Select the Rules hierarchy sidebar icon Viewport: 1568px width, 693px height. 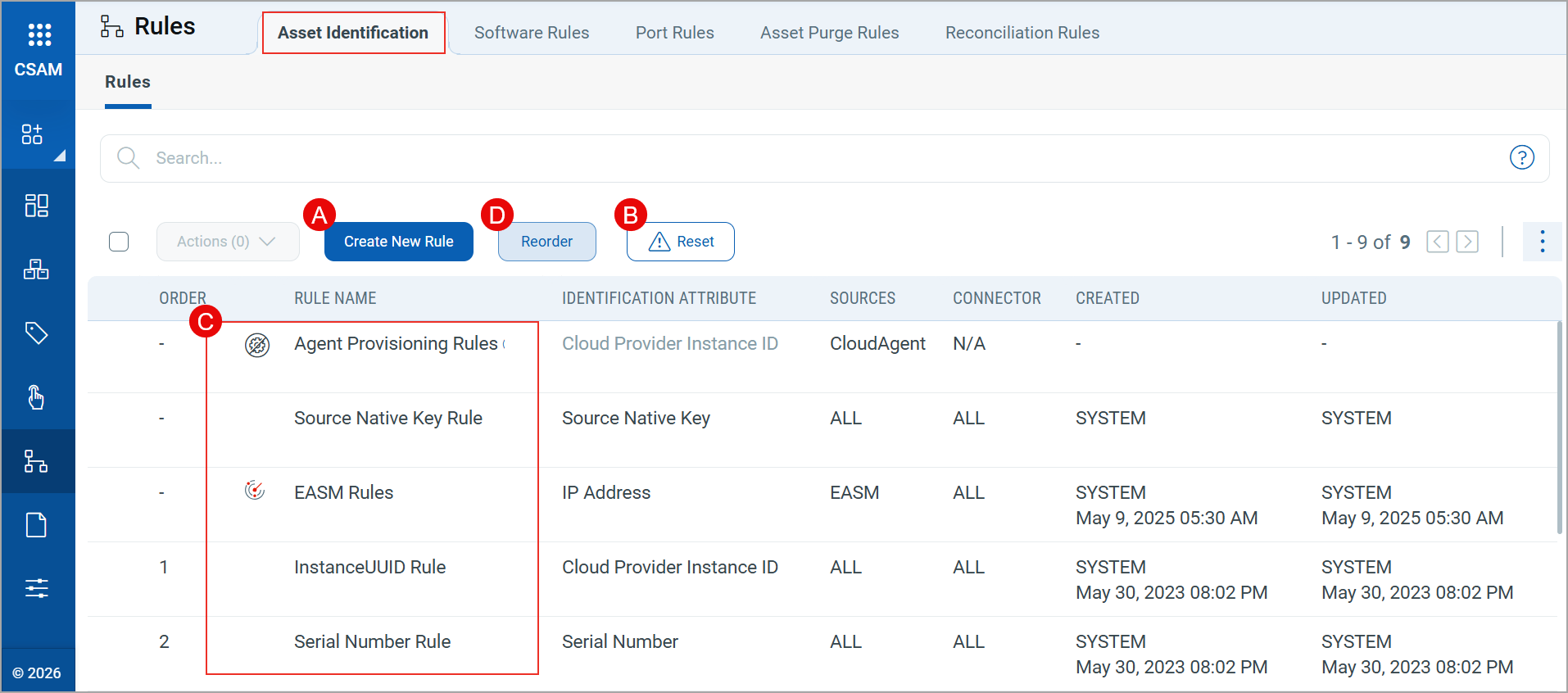click(x=37, y=461)
